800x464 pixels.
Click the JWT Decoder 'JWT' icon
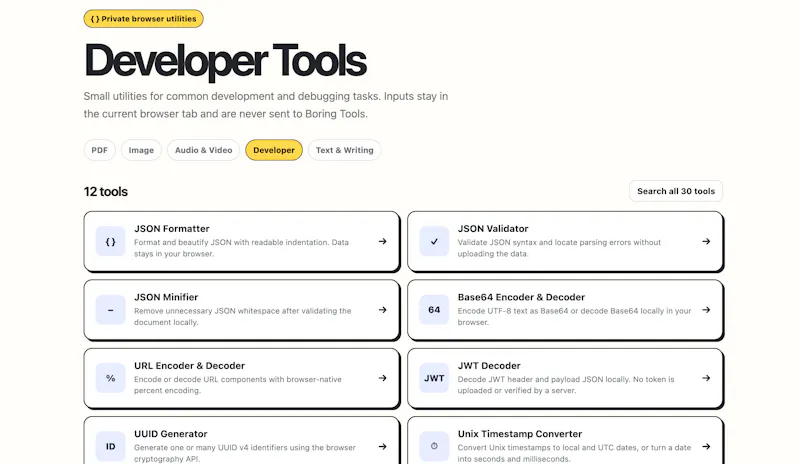tap(434, 378)
